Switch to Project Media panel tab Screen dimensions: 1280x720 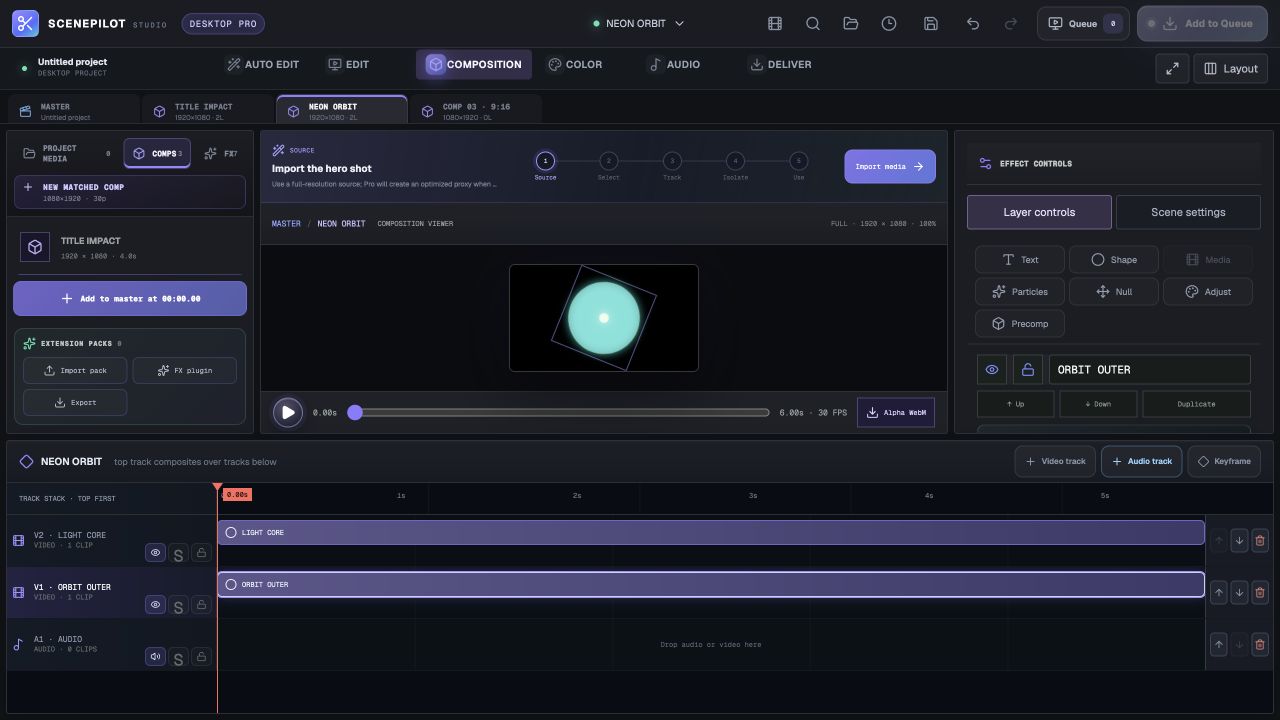click(x=66, y=153)
